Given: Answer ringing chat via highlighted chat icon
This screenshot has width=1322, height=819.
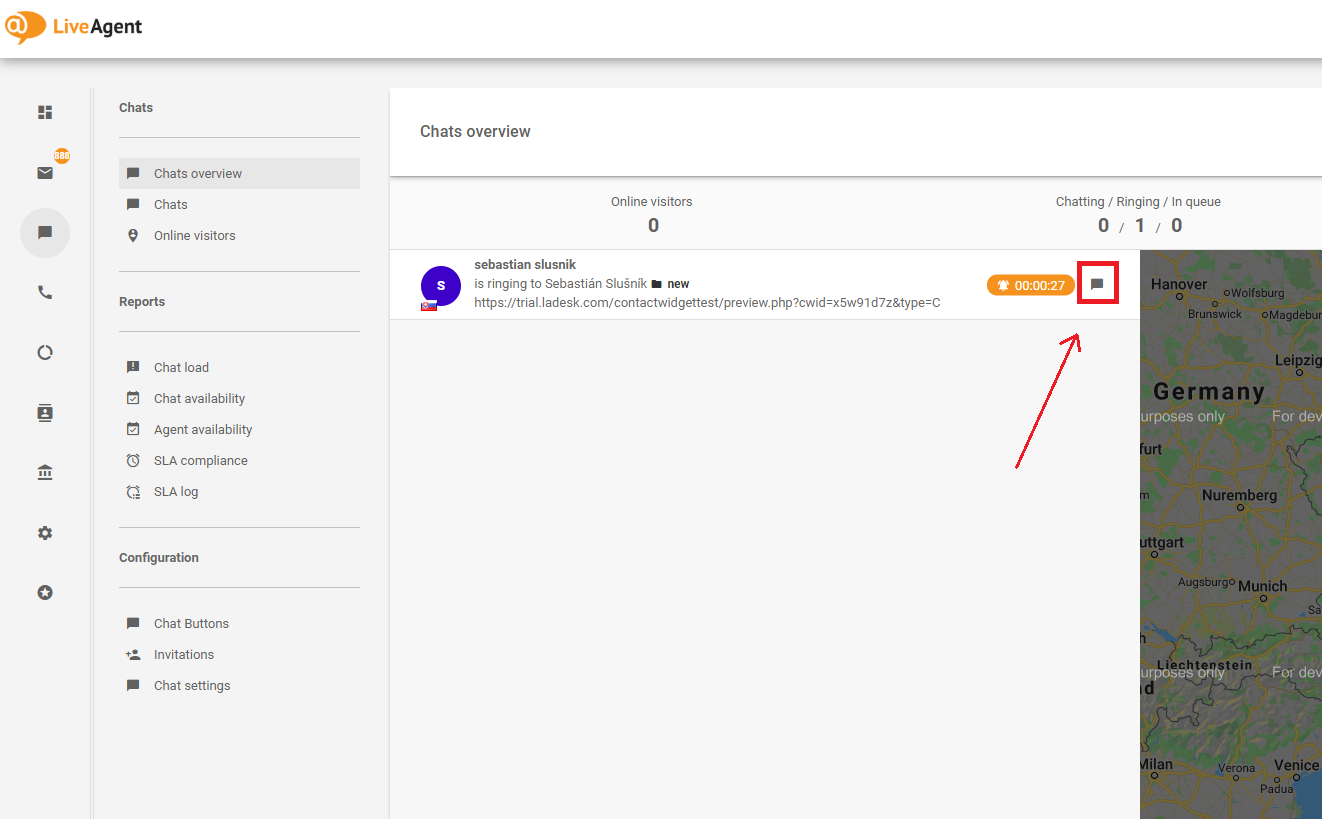Looking at the screenshot, I should pyautogui.click(x=1097, y=284).
